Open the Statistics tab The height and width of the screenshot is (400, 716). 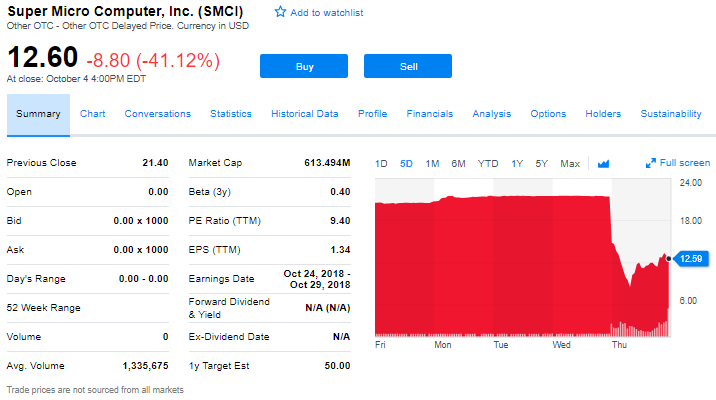click(231, 114)
